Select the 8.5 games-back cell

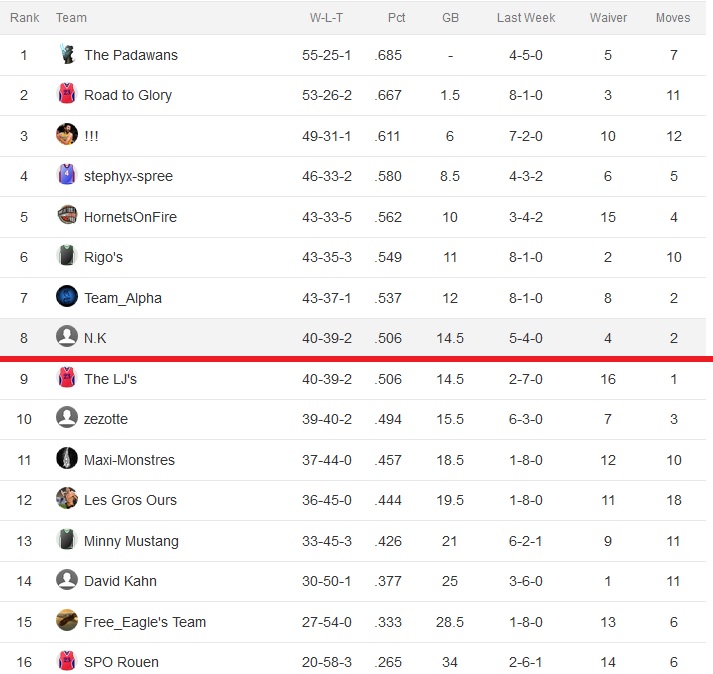pyautogui.click(x=450, y=176)
